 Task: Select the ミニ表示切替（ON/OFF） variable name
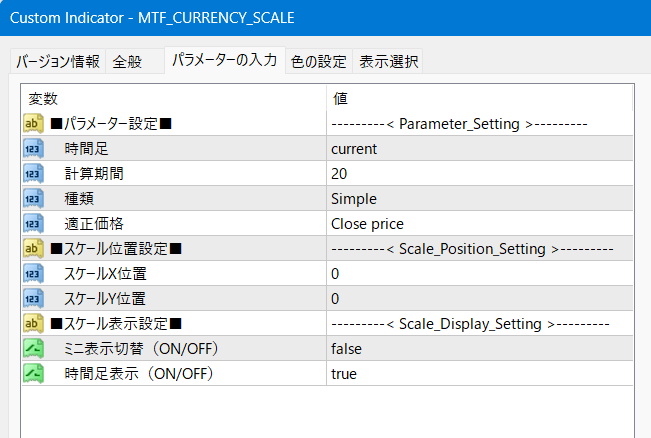(141, 348)
